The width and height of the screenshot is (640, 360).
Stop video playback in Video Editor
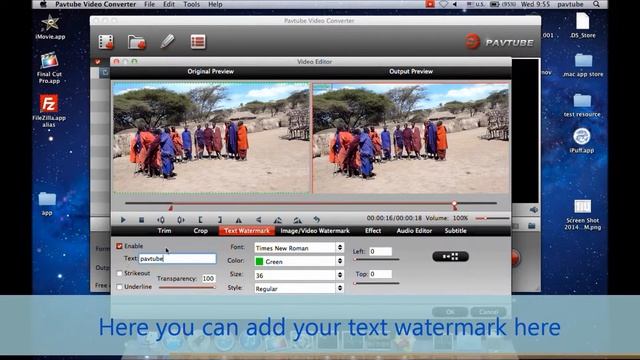click(141, 220)
